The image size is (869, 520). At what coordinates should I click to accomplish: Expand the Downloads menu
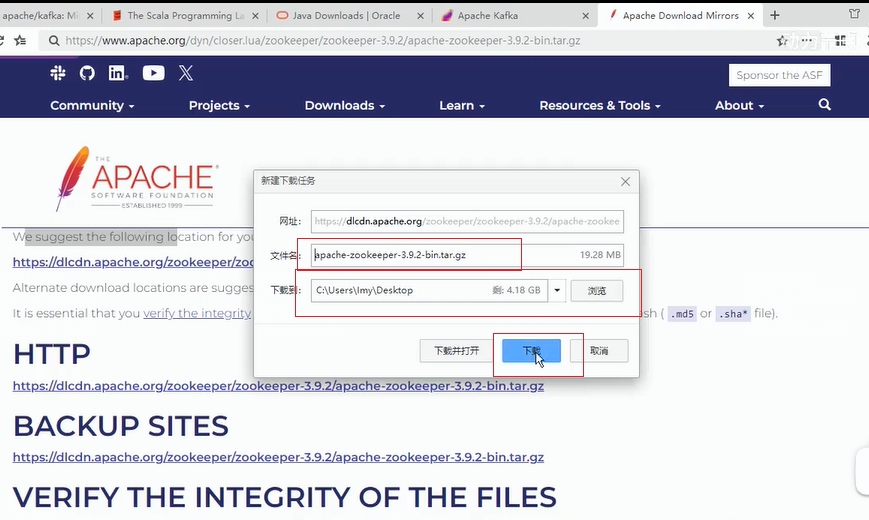(x=345, y=105)
